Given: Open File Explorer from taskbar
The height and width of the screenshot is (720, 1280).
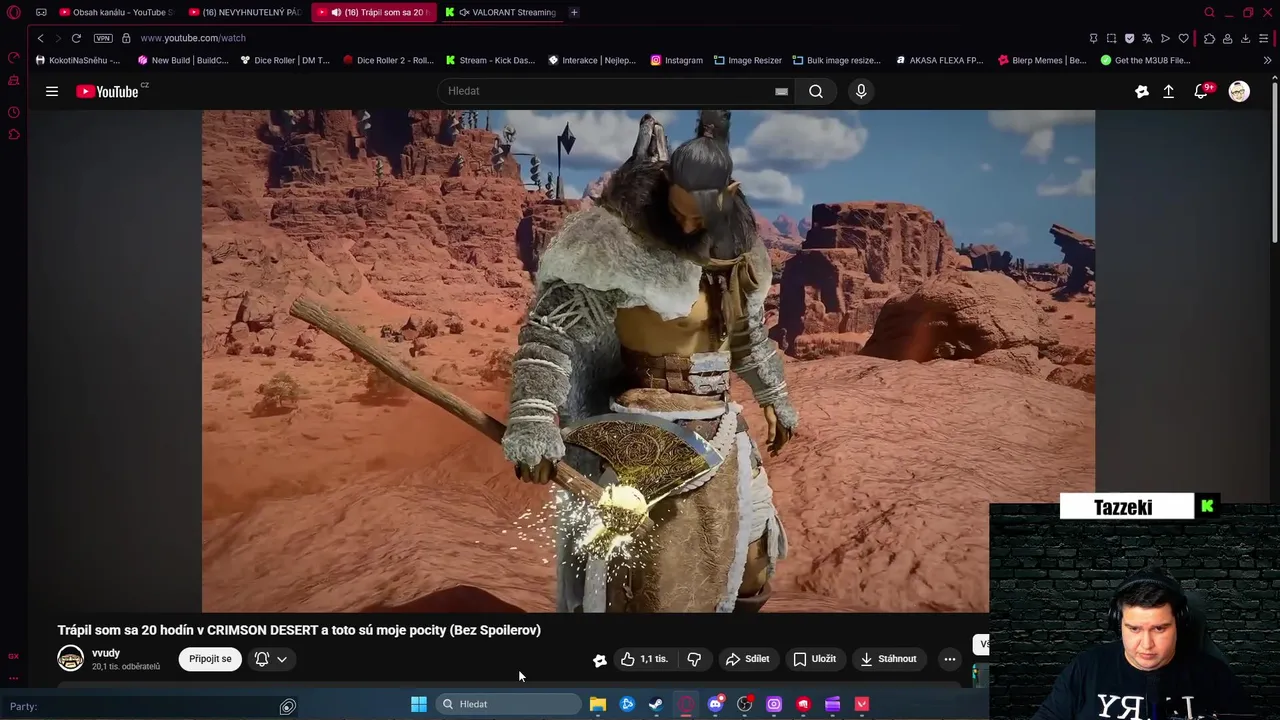Looking at the screenshot, I should coord(598,704).
